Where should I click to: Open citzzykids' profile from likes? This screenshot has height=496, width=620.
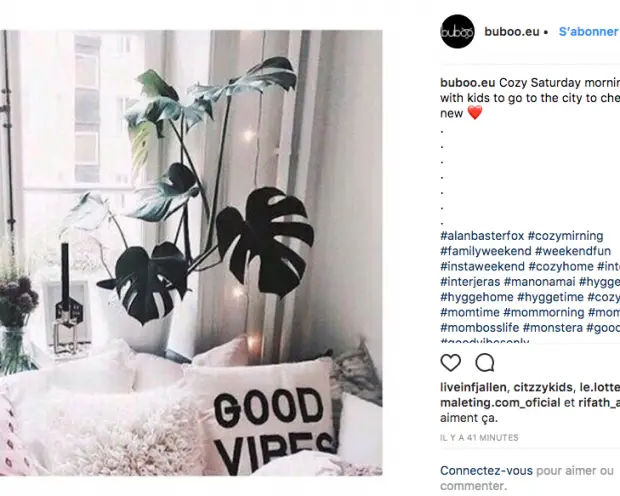(543, 387)
